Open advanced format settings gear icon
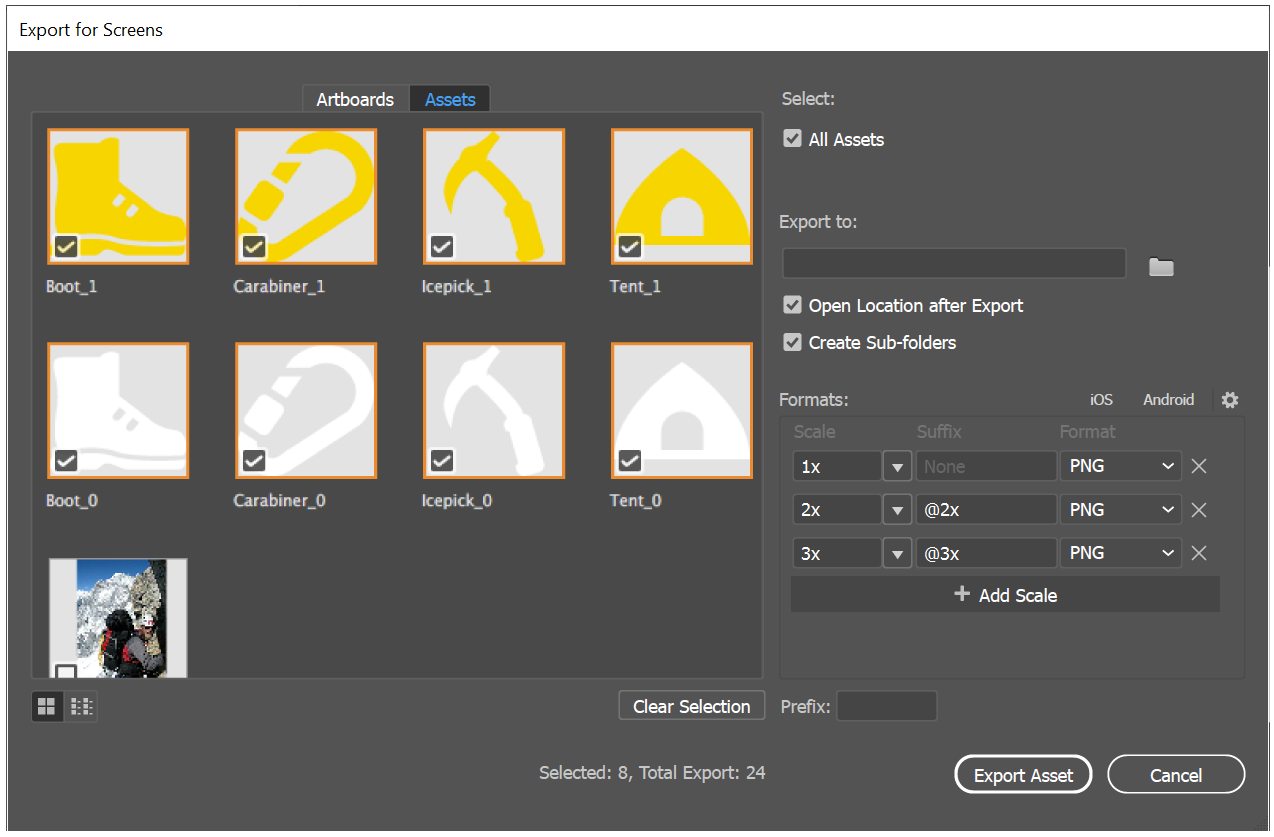The height and width of the screenshot is (837, 1274). [x=1230, y=400]
